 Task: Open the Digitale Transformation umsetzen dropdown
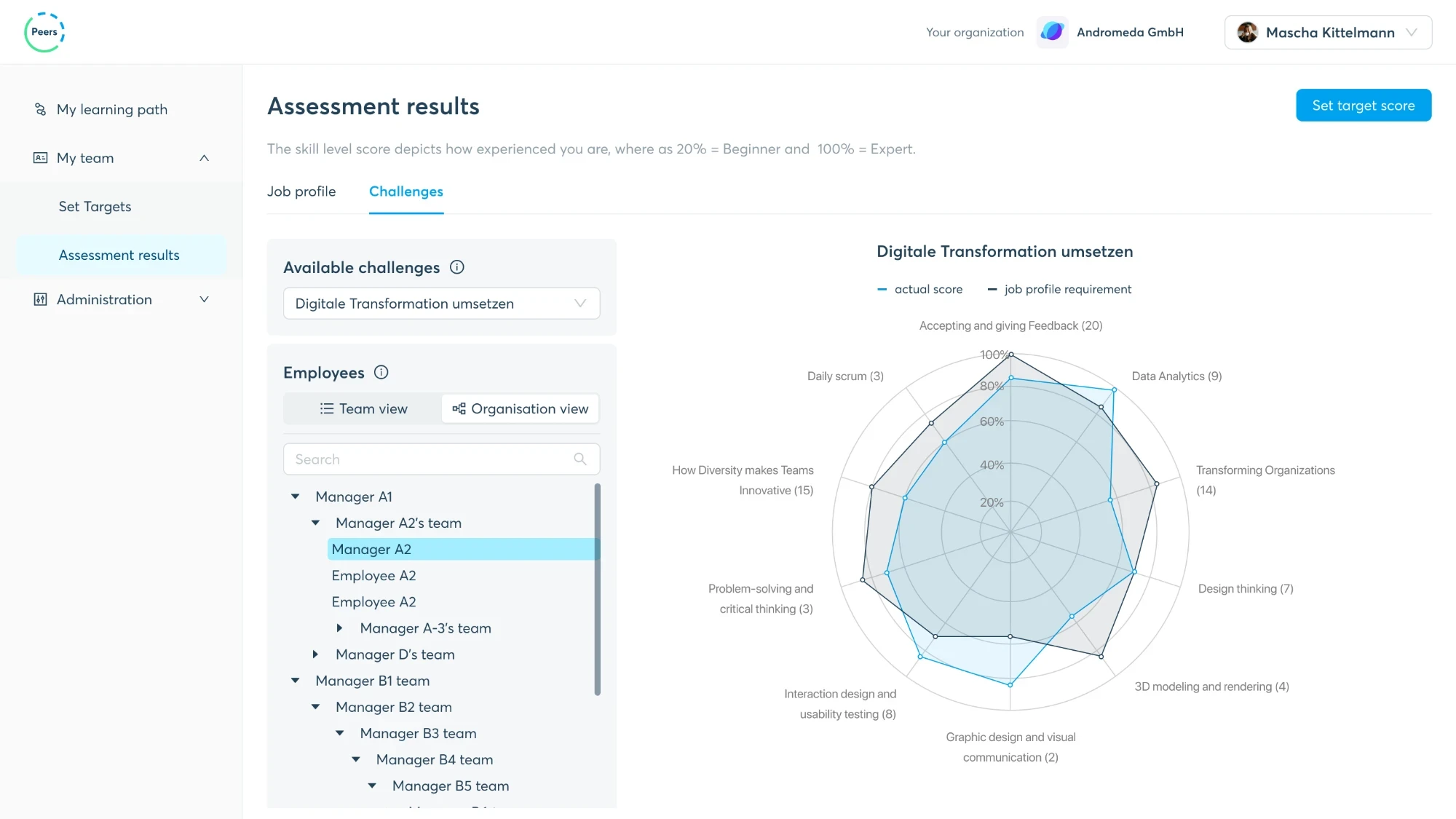[x=442, y=304]
